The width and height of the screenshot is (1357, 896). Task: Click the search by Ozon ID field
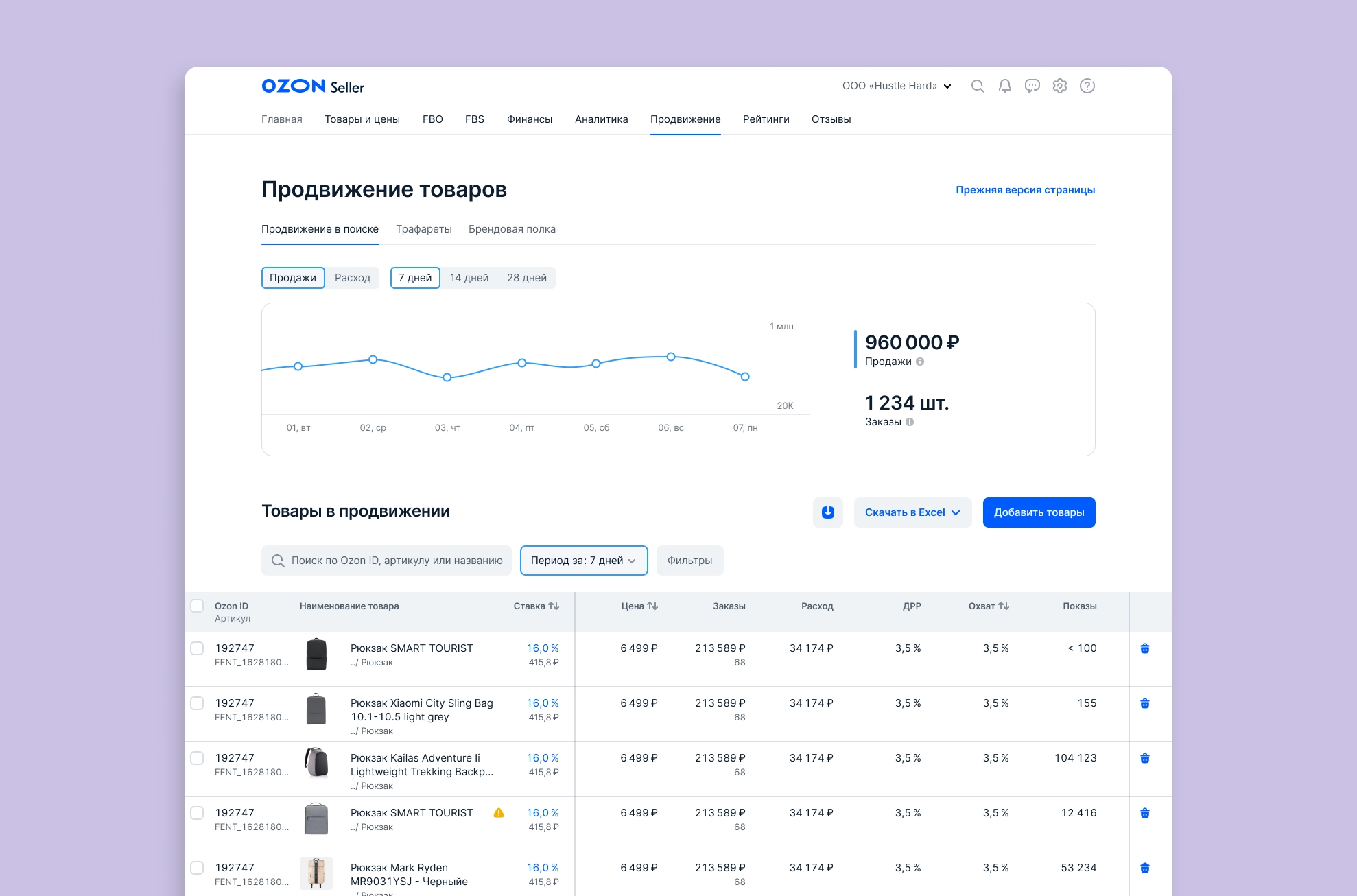(x=386, y=561)
